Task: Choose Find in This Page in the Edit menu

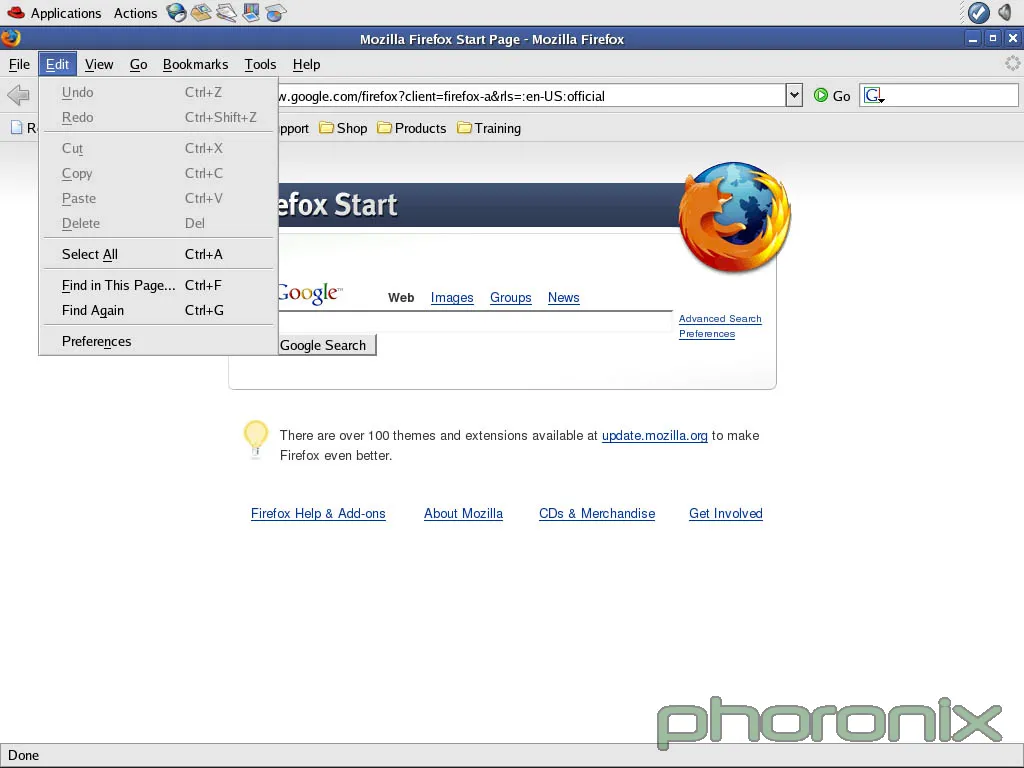Action: pos(158,285)
